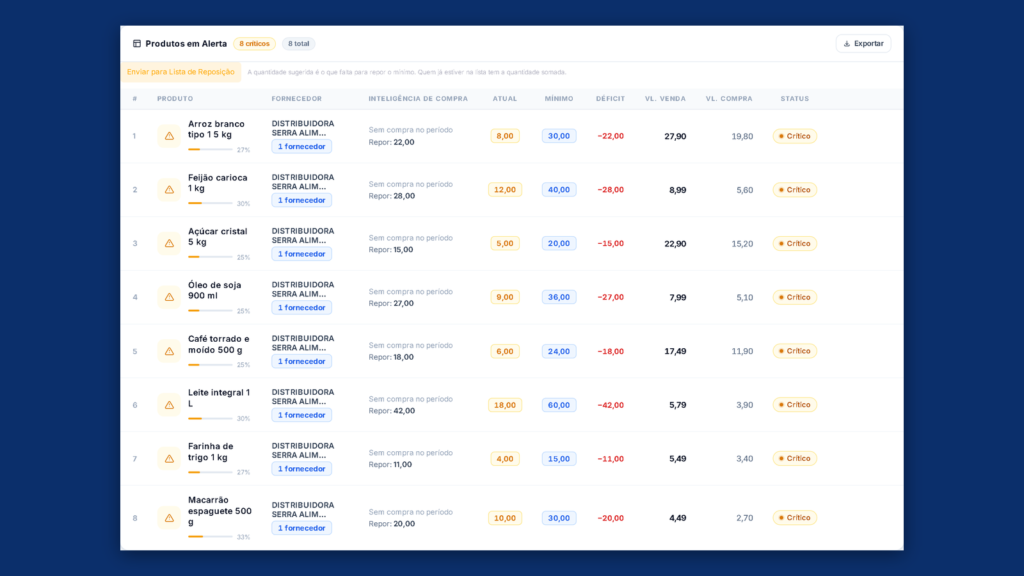Click warning icon for Arroz branco
The image size is (1024, 576).
(x=169, y=136)
